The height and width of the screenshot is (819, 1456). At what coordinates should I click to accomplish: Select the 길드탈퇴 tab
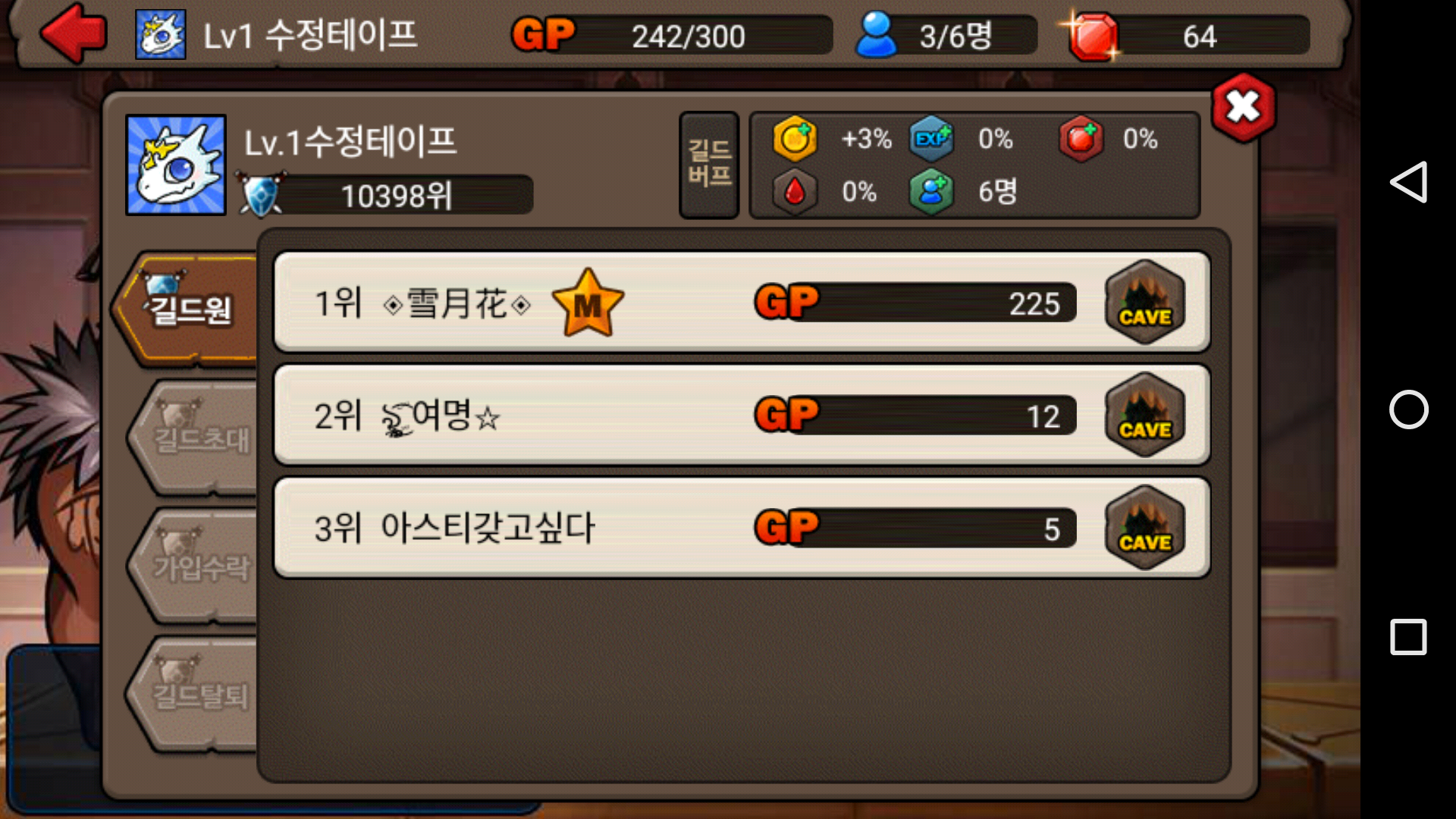[193, 695]
